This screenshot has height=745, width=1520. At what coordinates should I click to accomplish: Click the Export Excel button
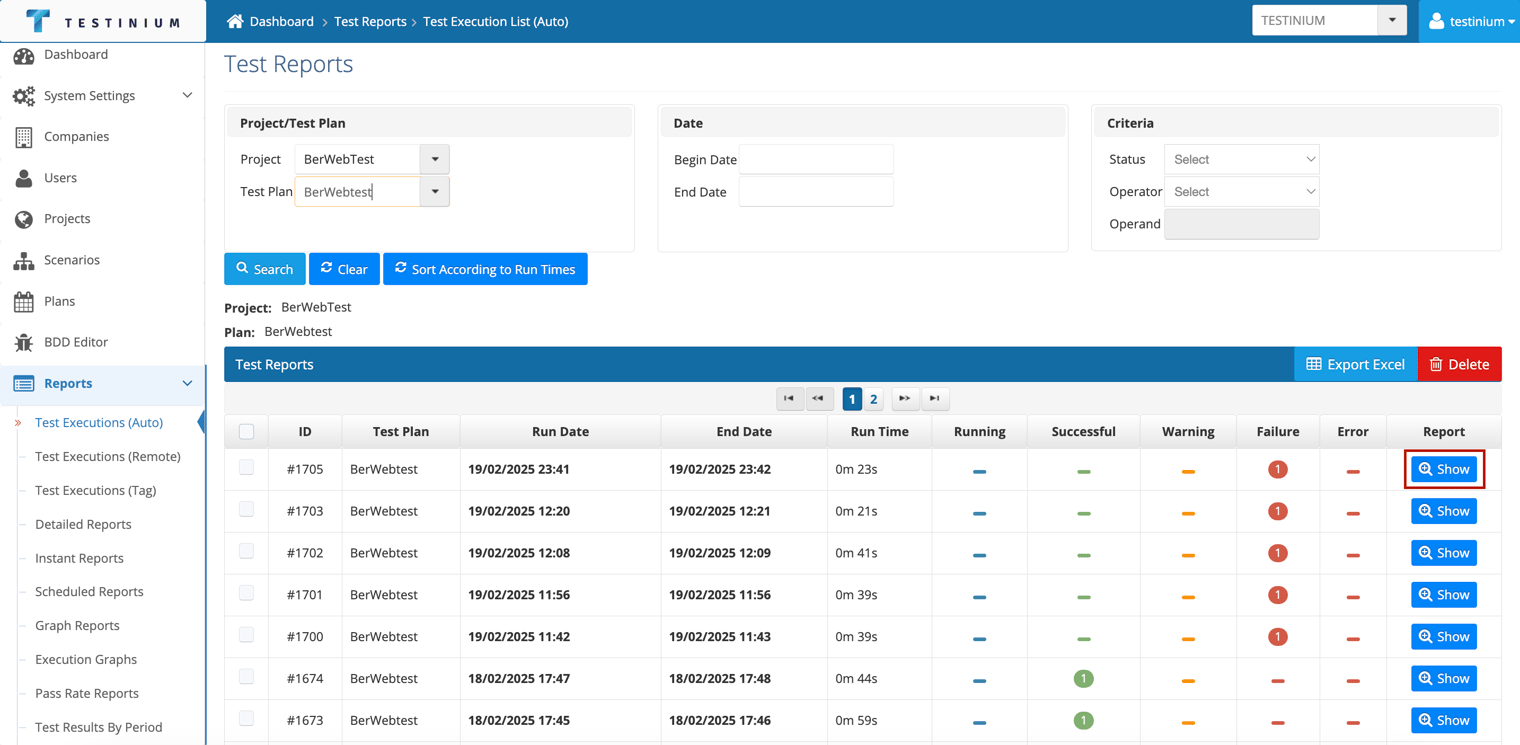pyautogui.click(x=1356, y=364)
